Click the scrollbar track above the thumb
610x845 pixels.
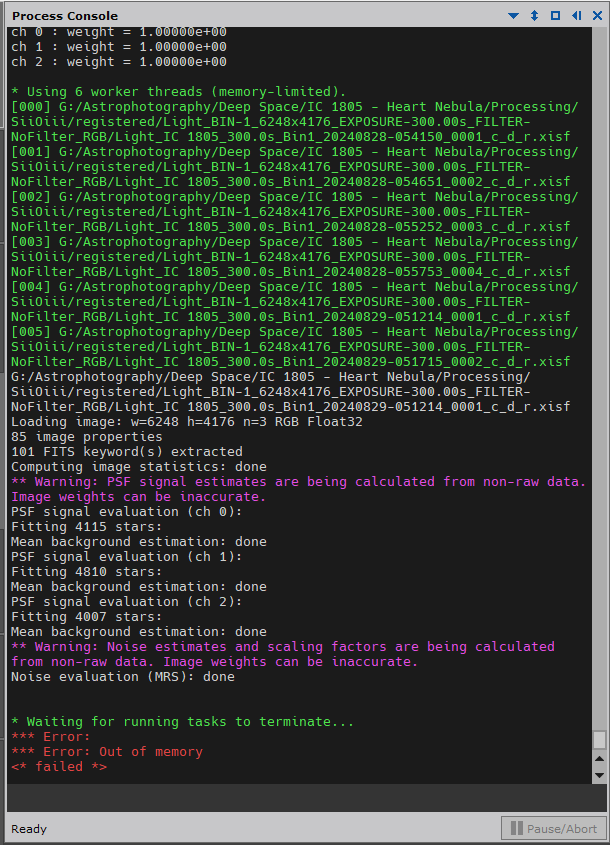pos(599,377)
